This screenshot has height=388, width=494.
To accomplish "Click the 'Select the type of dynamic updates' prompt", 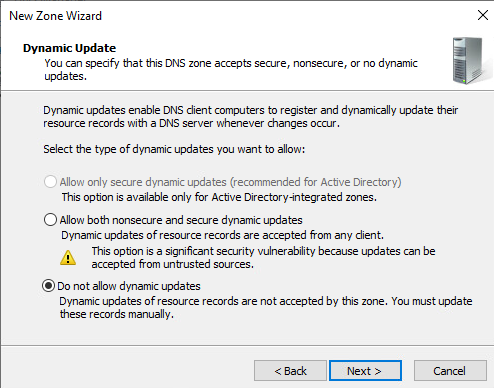I will (174, 149).
